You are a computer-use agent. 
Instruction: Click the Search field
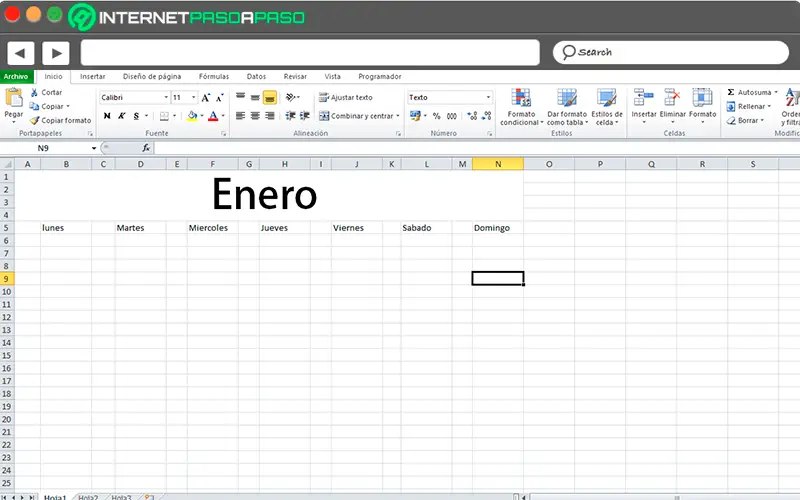670,53
